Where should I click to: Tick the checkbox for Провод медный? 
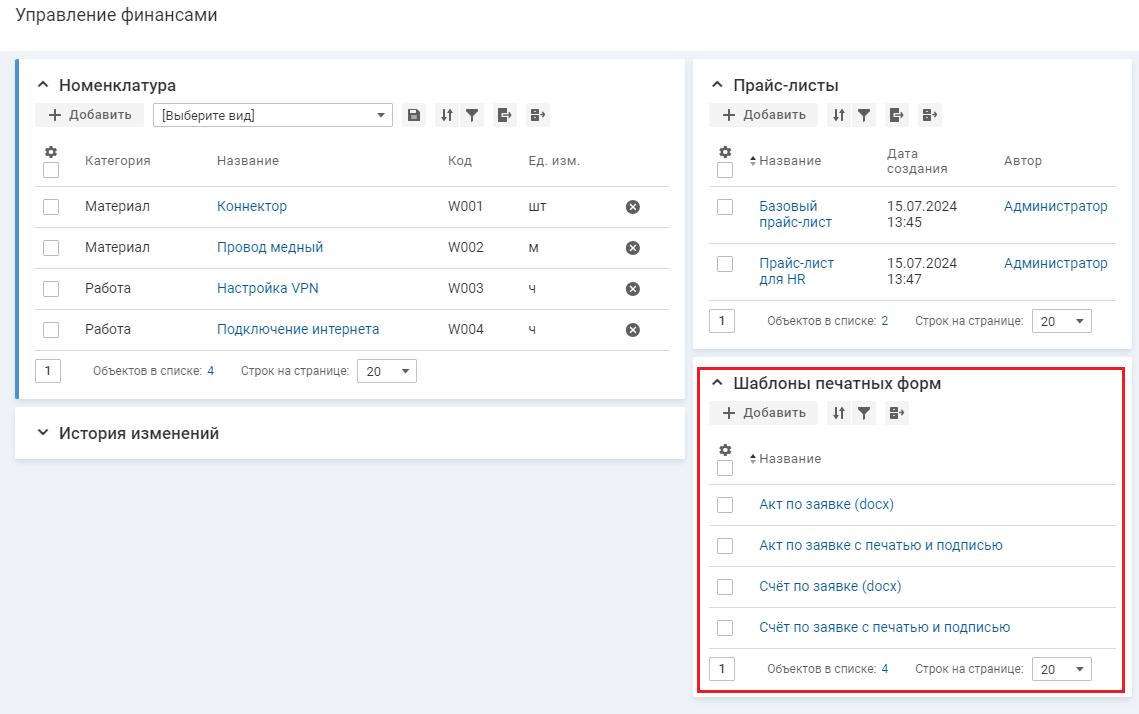pyautogui.click(x=51, y=248)
